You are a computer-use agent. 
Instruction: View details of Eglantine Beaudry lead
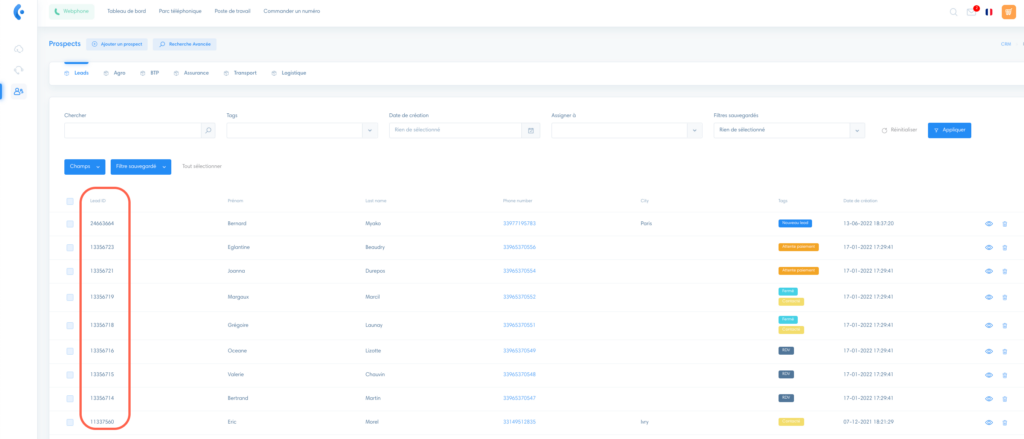[988, 247]
